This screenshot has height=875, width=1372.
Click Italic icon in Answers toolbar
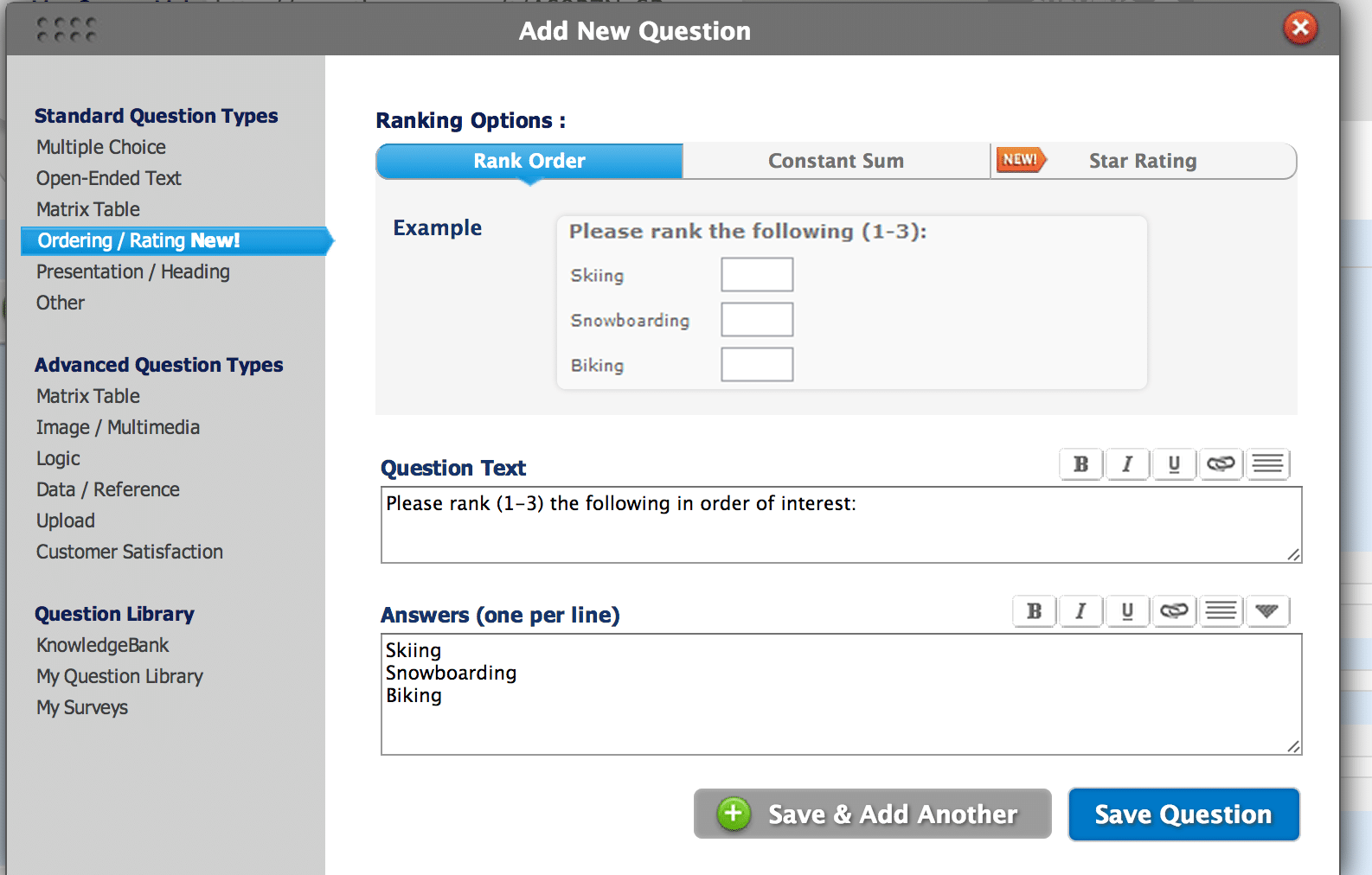(1080, 611)
